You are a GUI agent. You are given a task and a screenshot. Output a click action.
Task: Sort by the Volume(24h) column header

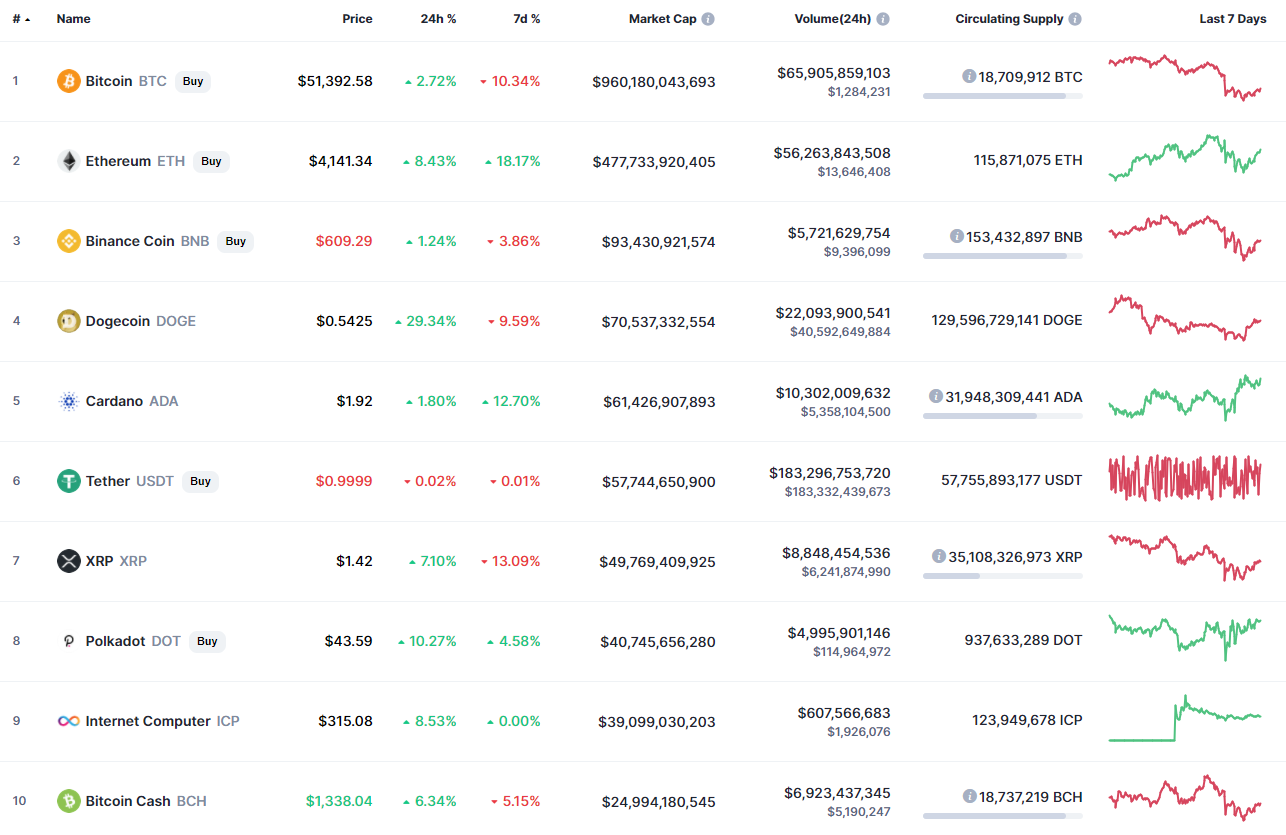[x=833, y=19]
